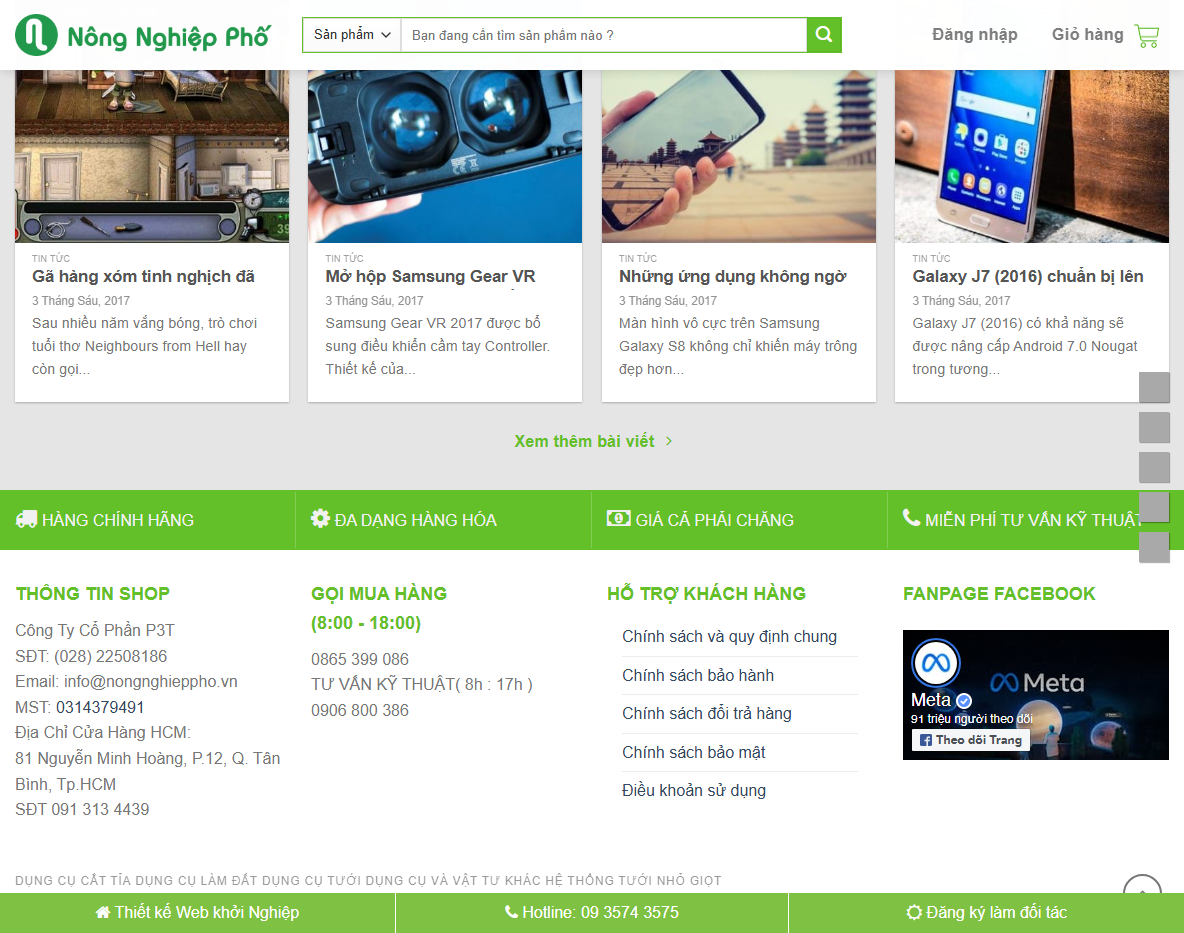This screenshot has height=933, width=1184.
Task: Click the Nông Nghiệp Phố logo
Action: pyautogui.click(x=140, y=35)
